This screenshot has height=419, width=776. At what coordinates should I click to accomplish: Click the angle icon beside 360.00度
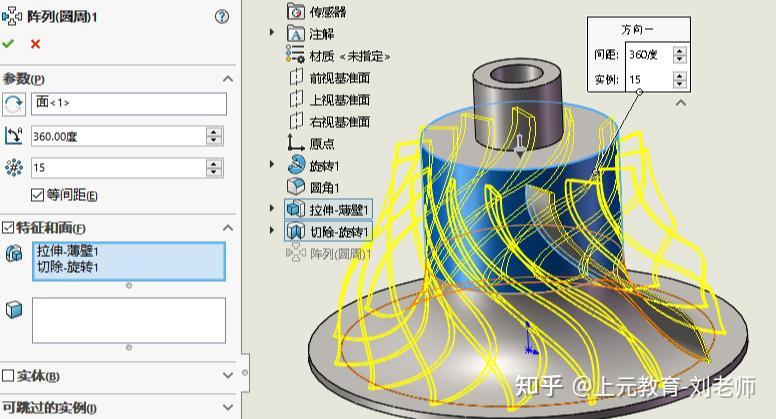[x=14, y=135]
